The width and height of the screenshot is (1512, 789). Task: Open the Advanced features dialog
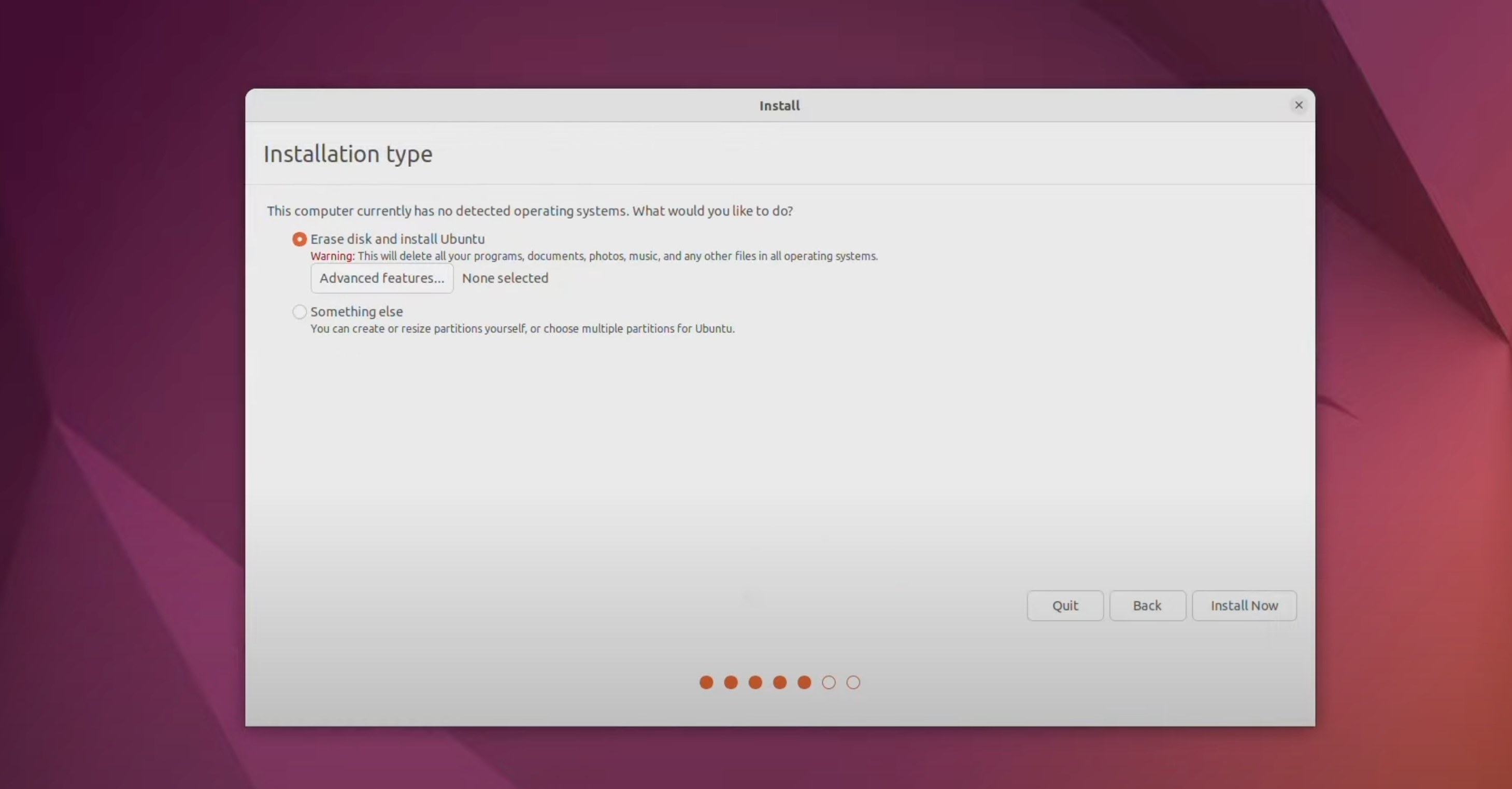[381, 278]
